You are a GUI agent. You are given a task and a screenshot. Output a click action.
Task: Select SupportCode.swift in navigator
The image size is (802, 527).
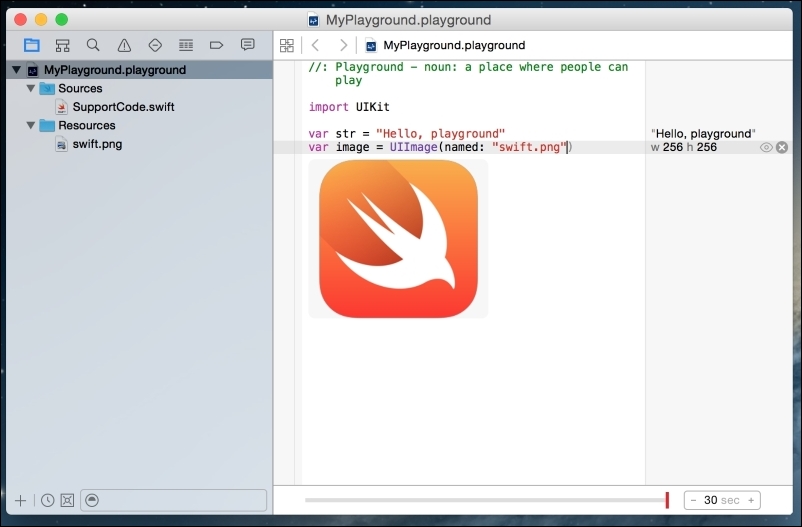(123, 107)
